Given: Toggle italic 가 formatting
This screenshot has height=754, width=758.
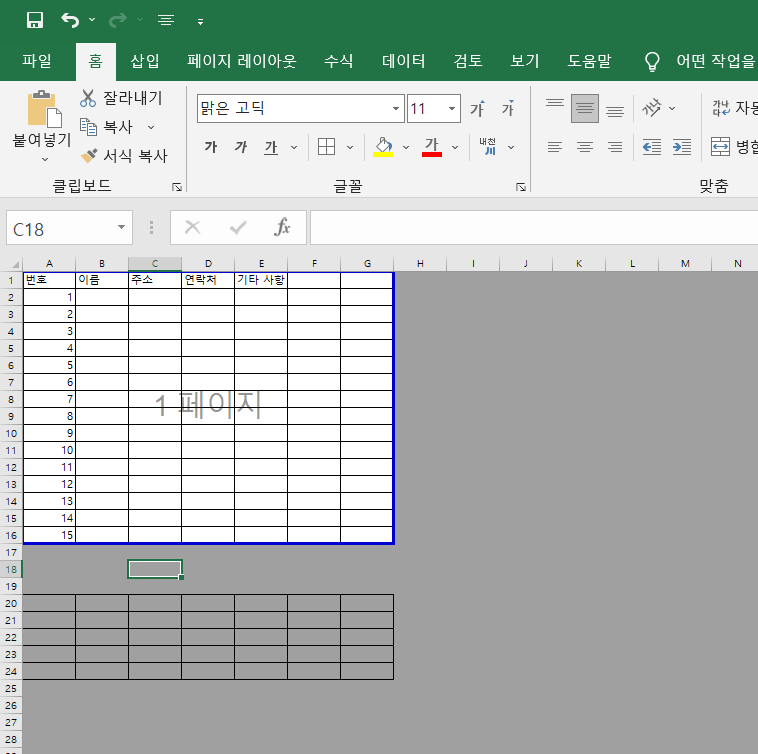Looking at the screenshot, I should (x=241, y=147).
